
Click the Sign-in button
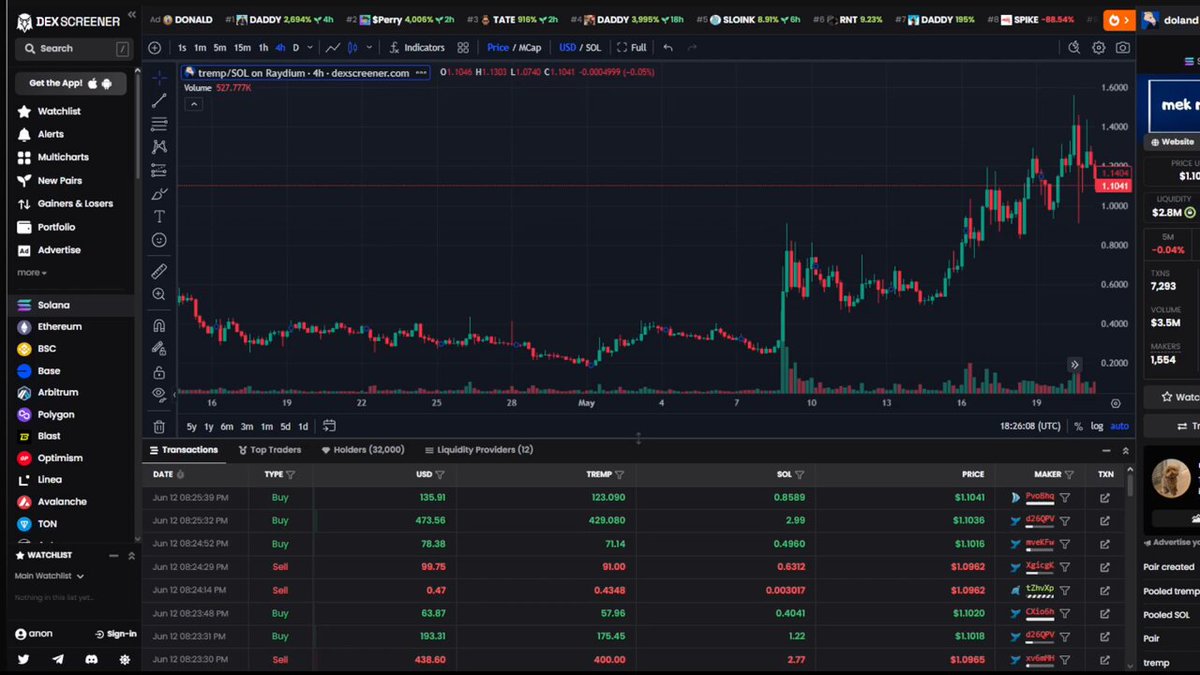coord(115,634)
